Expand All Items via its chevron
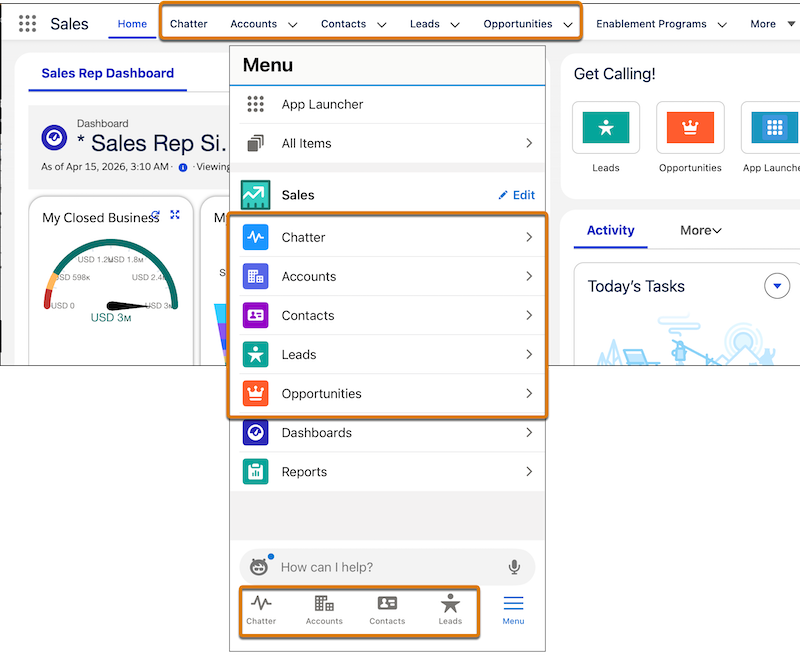This screenshot has height=659, width=800. pyautogui.click(x=529, y=143)
